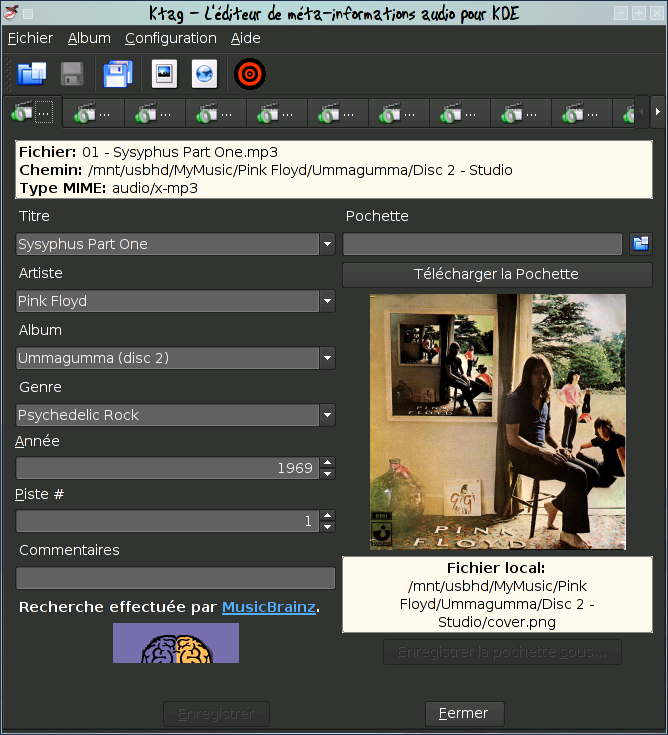Click the Ummagumma album cover image
Viewport: 668px width, 735px height.
pos(498,422)
